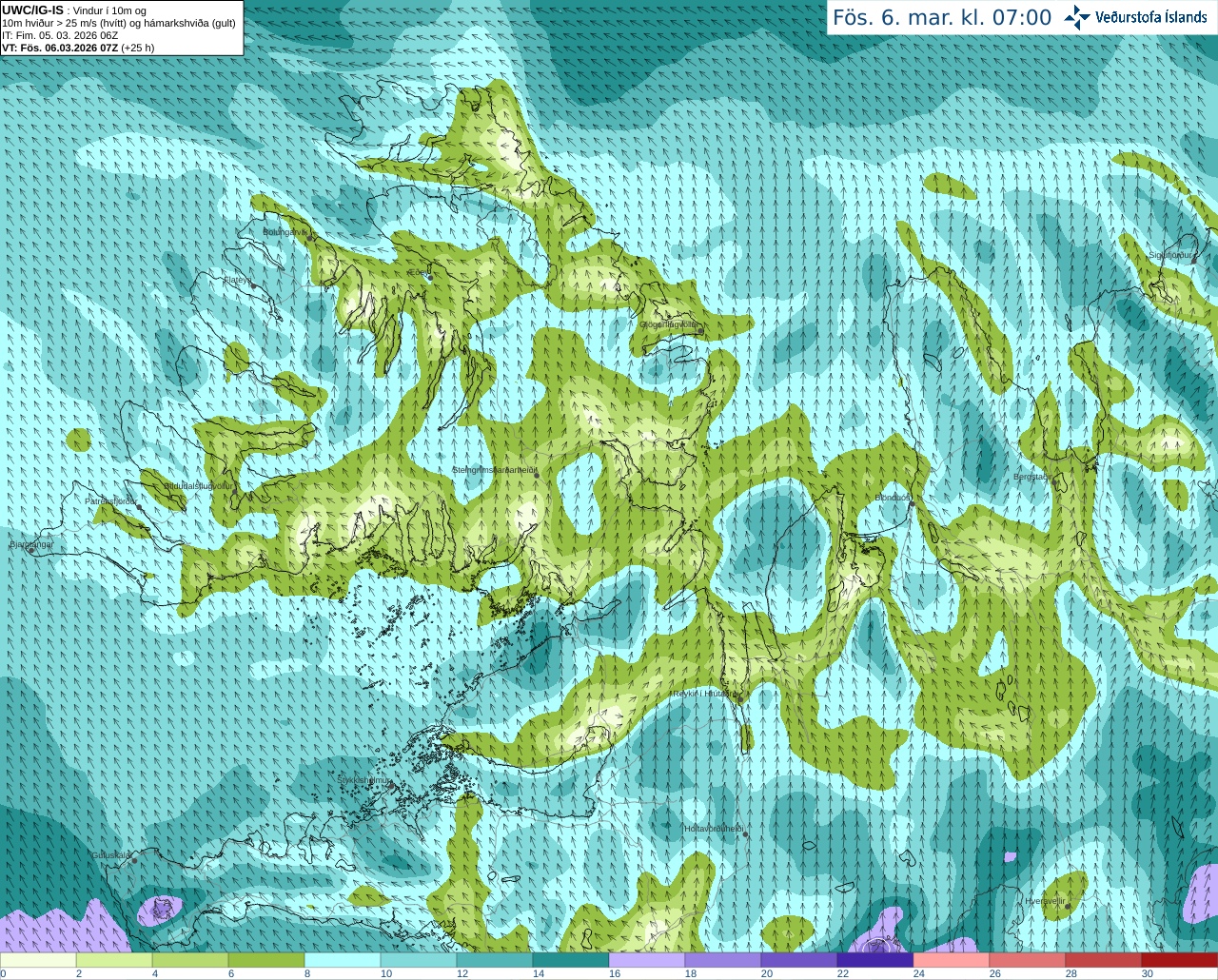This screenshot has width=1218, height=980.
Task: Click the legend scale number 12
Action: (x=462, y=973)
